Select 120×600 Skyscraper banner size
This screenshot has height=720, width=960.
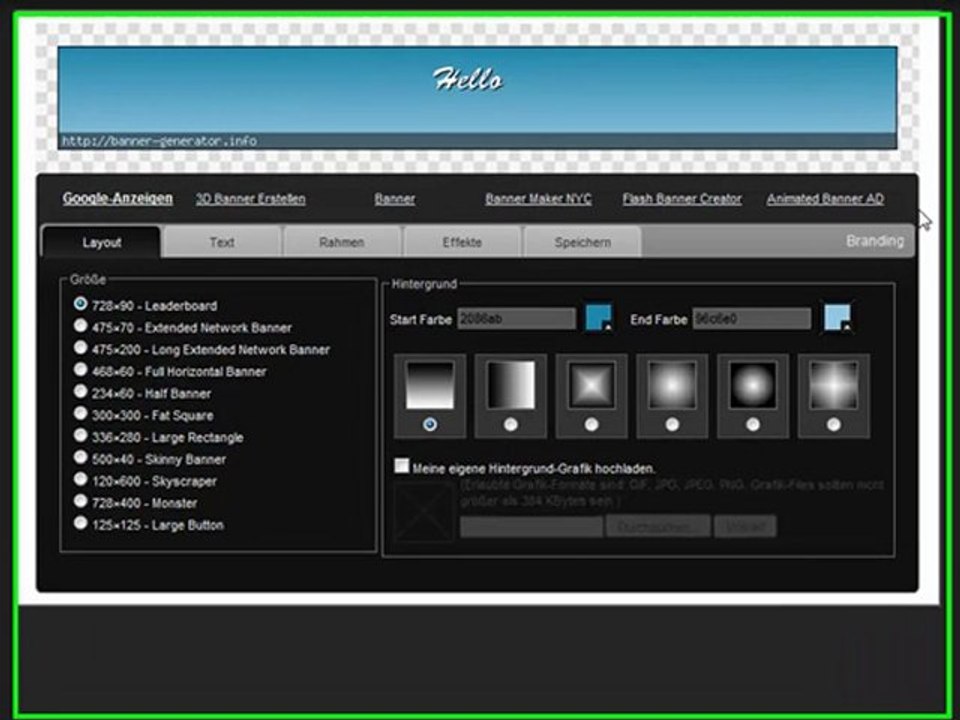[x=80, y=479]
